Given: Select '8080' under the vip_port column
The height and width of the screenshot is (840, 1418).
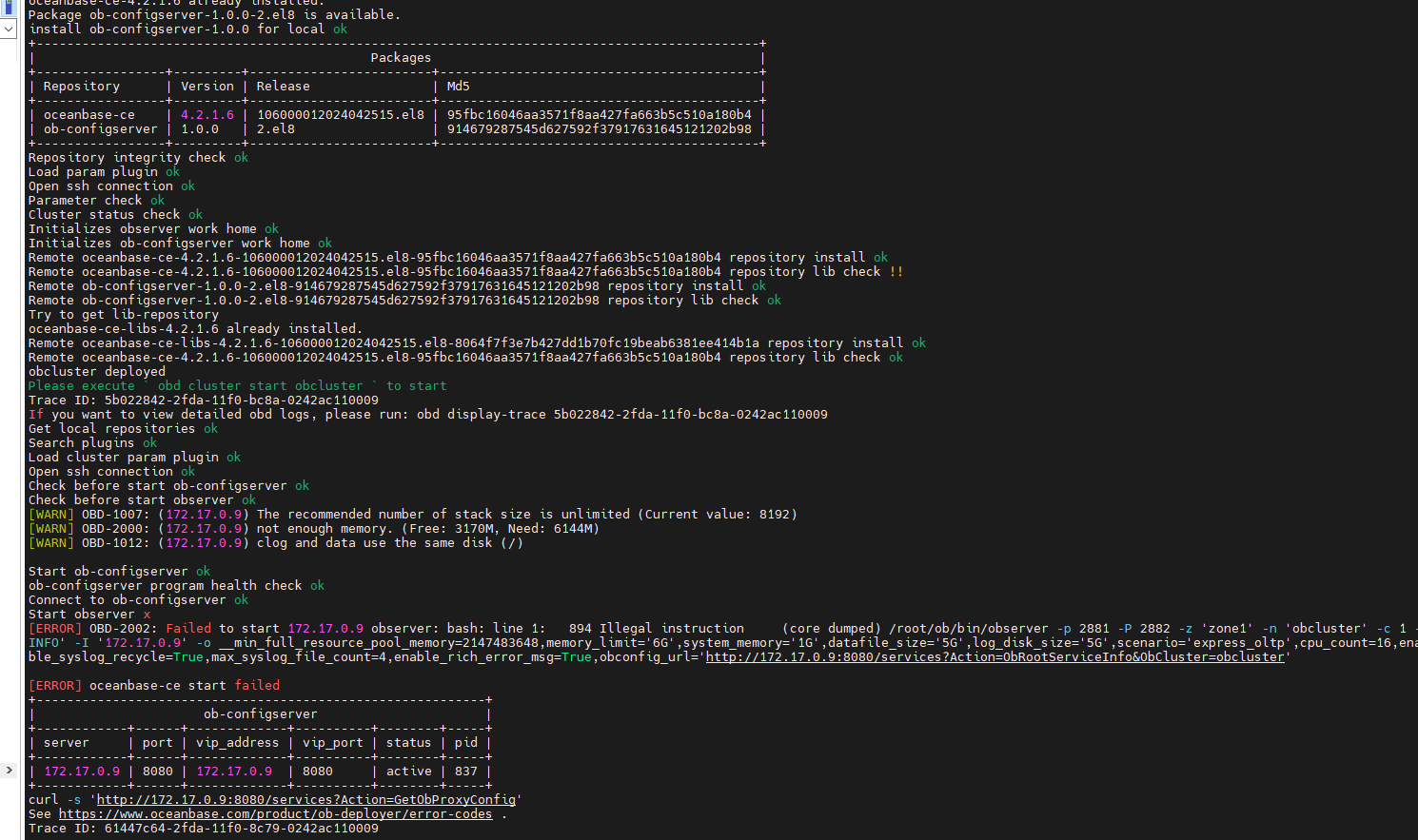Looking at the screenshot, I should click(318, 772).
